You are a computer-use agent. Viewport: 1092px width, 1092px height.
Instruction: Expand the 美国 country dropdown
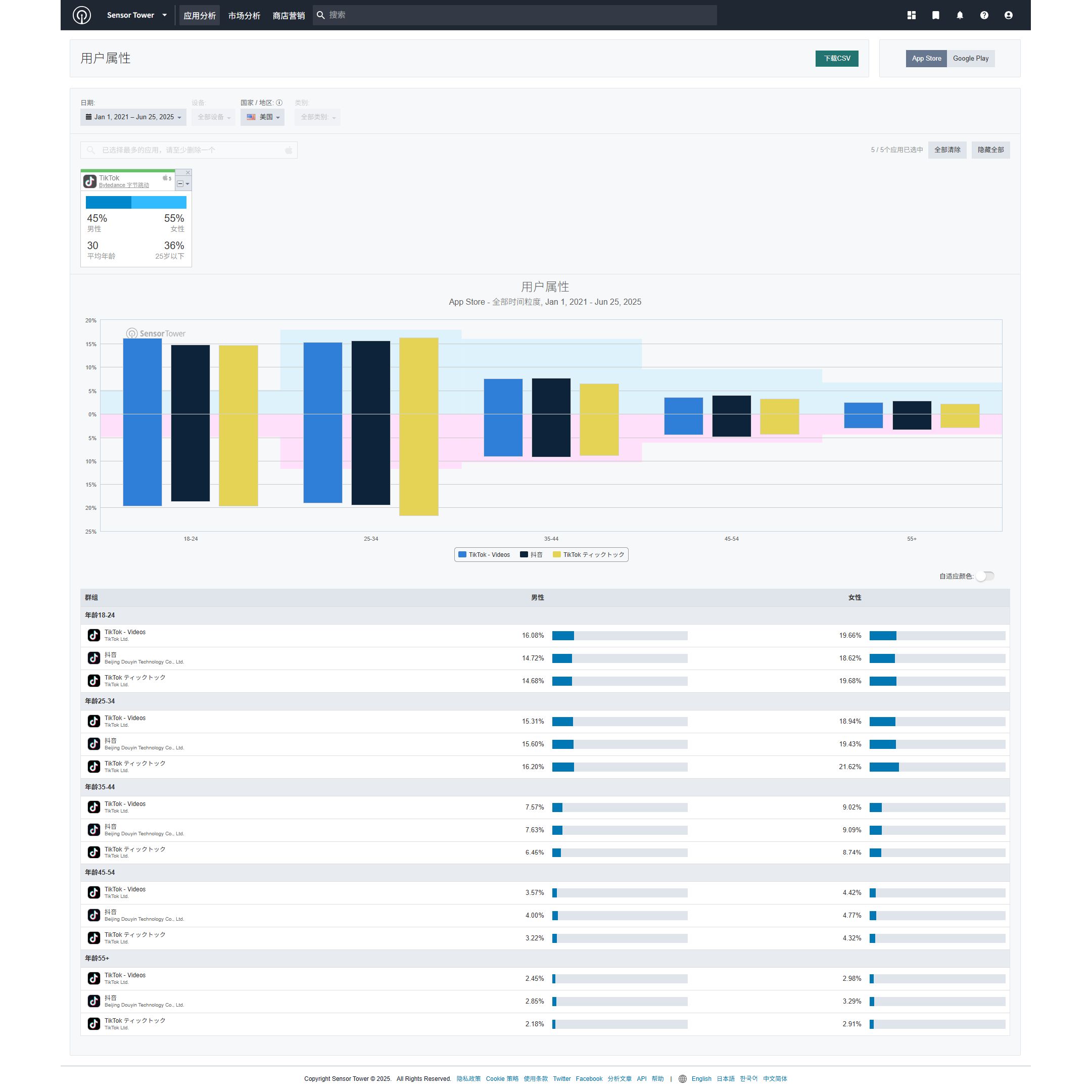coord(263,117)
